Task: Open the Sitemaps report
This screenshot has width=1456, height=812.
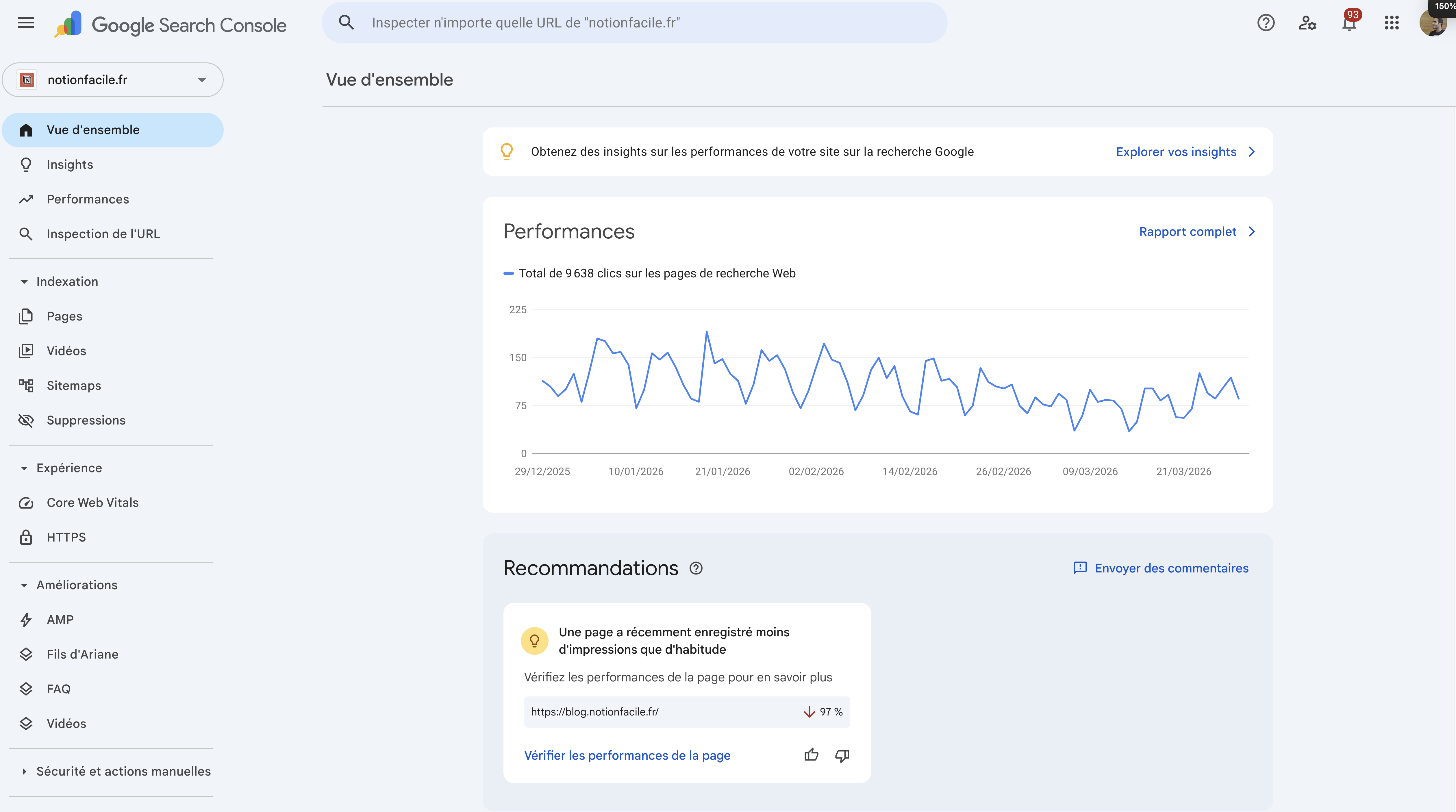Action: (x=113, y=385)
